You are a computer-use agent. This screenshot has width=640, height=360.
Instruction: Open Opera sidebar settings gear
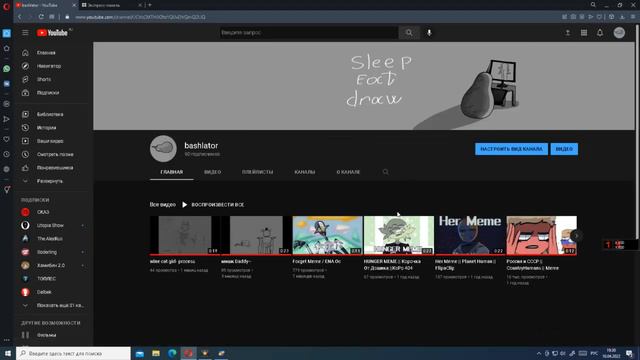pyautogui.click(x=7, y=169)
